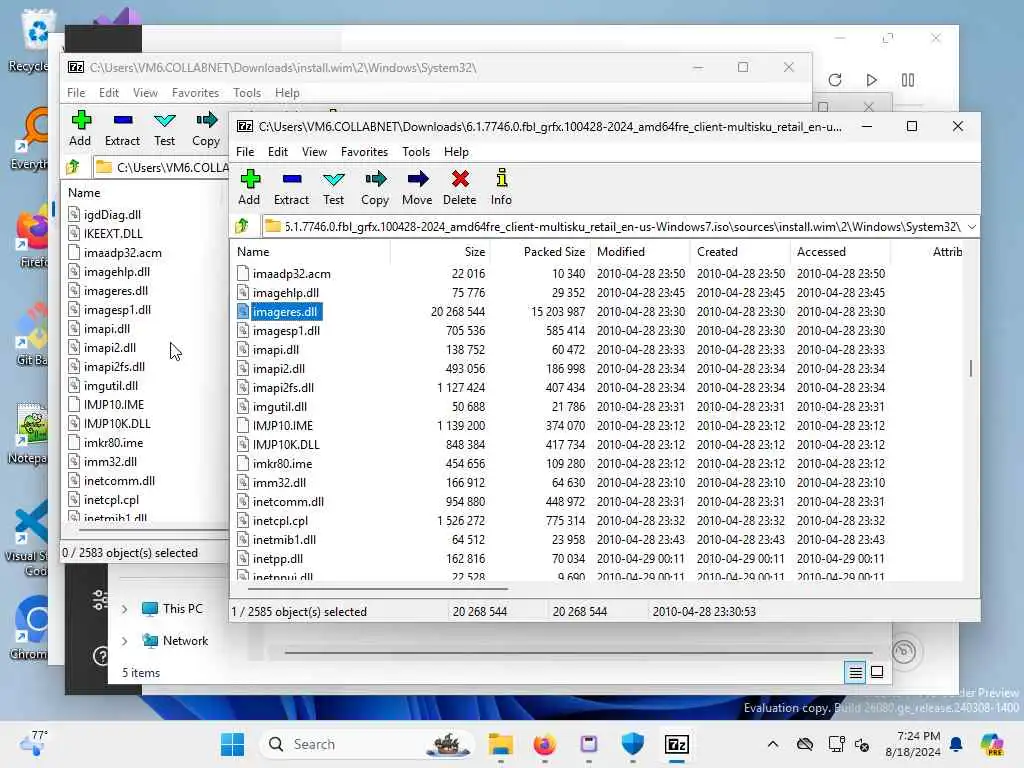The width and height of the screenshot is (1024, 768).
Task: Sort by Size column header
Action: 440,251
